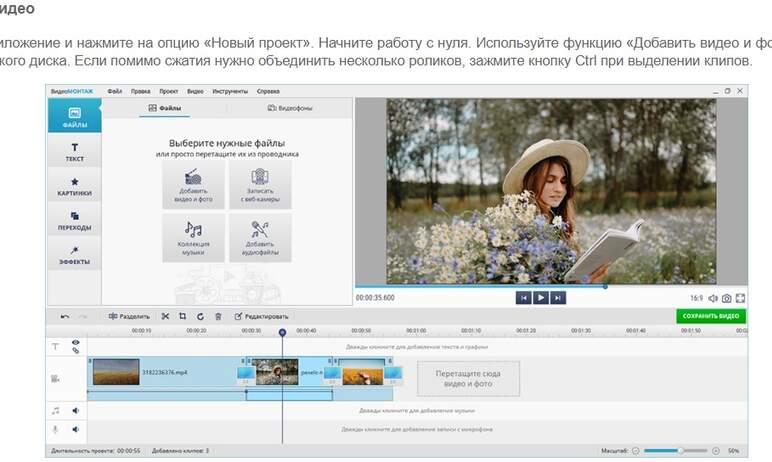
Task: Click the 50% scale value
Action: point(734,451)
